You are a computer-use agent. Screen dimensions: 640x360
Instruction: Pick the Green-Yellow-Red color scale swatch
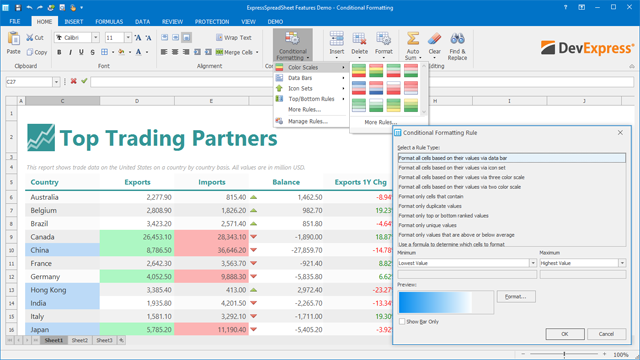[x=359, y=71]
